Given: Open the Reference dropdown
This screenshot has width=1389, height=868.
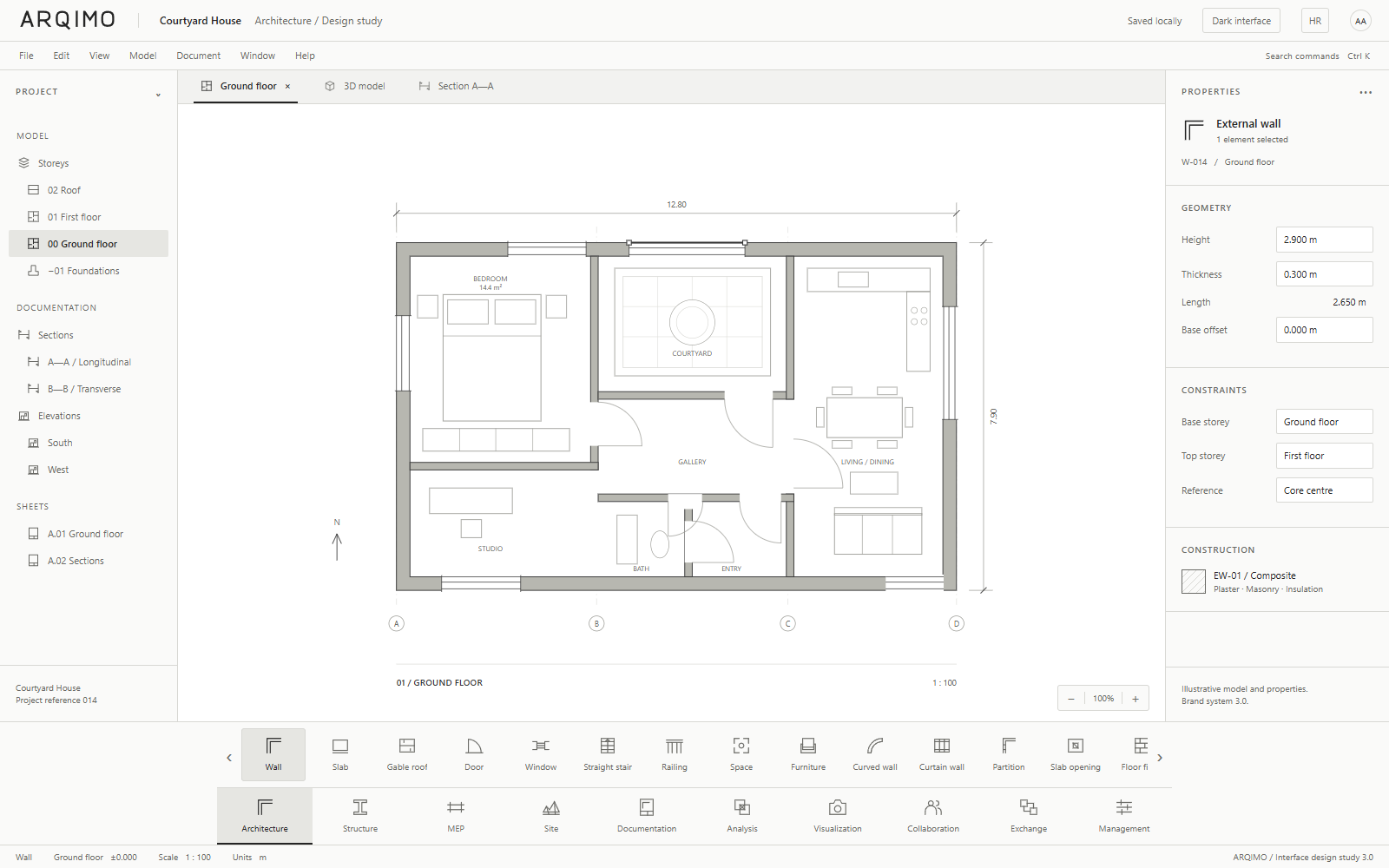Looking at the screenshot, I should [x=1324, y=490].
